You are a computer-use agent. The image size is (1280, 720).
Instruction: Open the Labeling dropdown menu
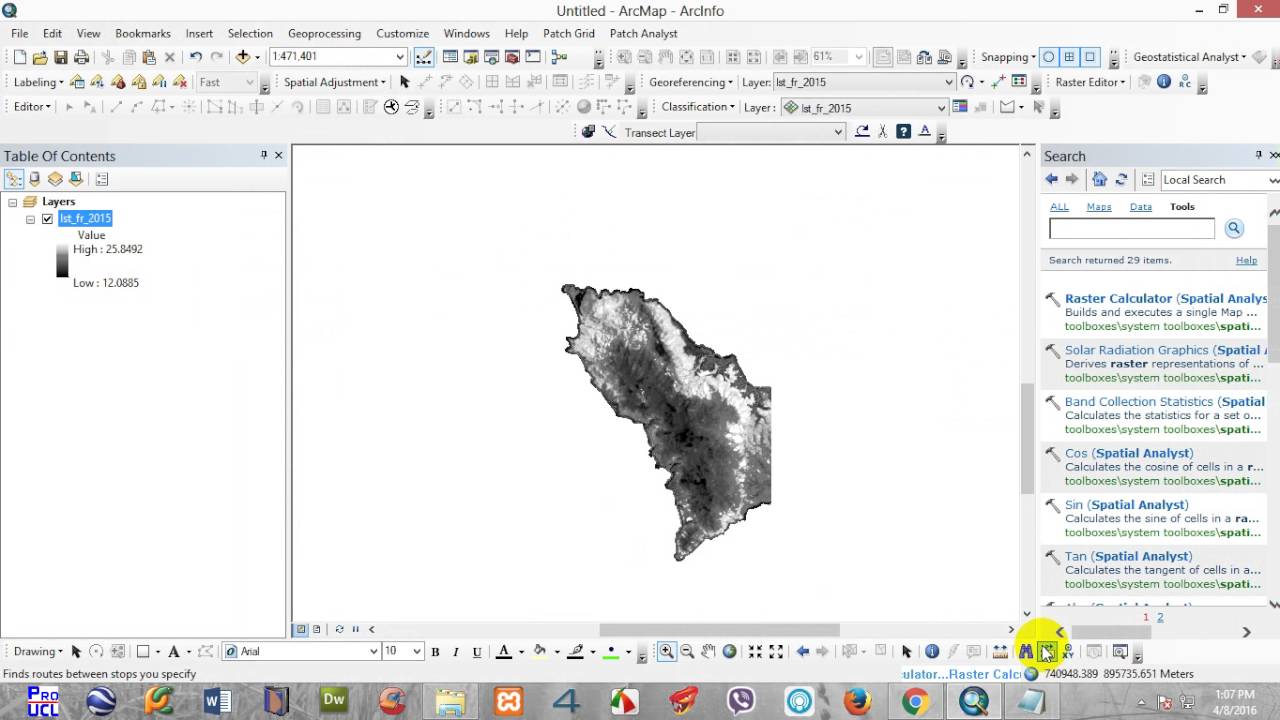pyautogui.click(x=38, y=82)
